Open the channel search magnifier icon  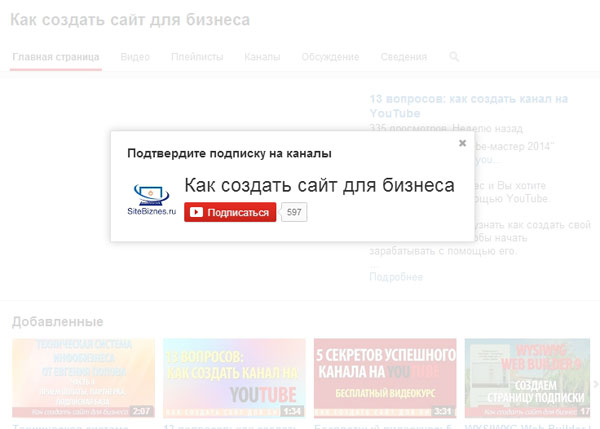coord(454,57)
